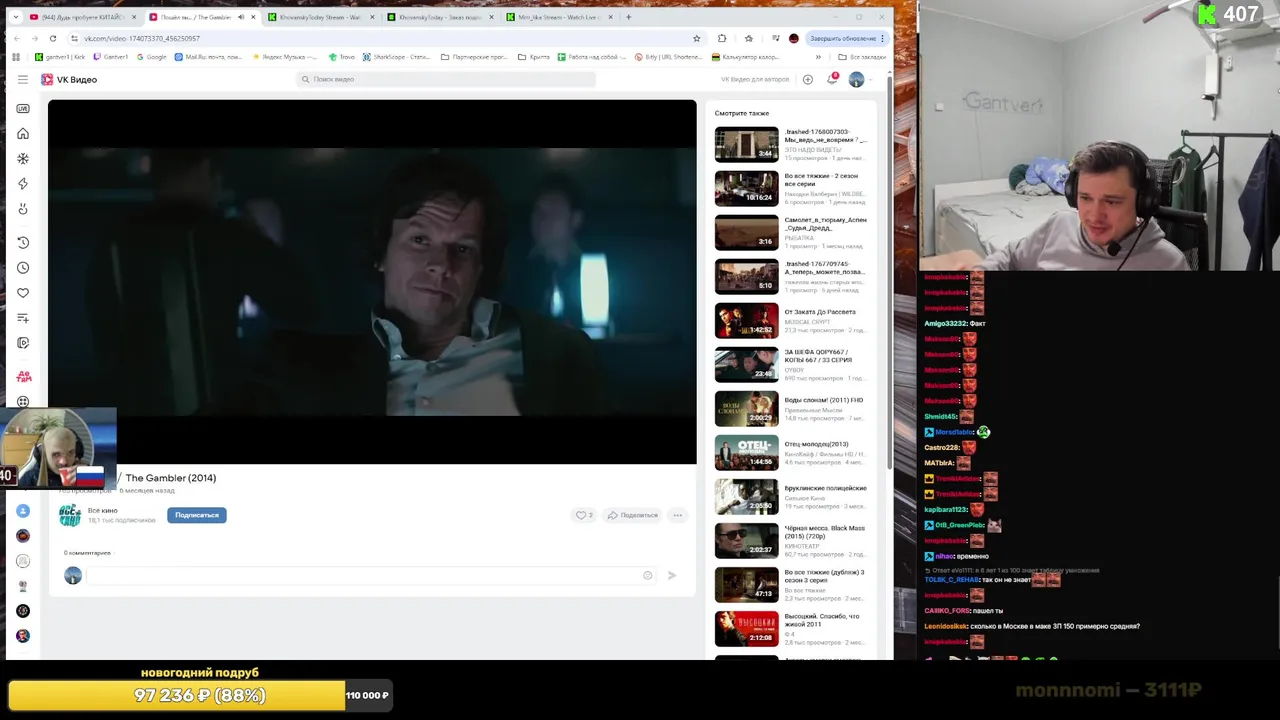1280x720 pixels.
Task: Go to the home sidebar icon
Action: [x=23, y=134]
